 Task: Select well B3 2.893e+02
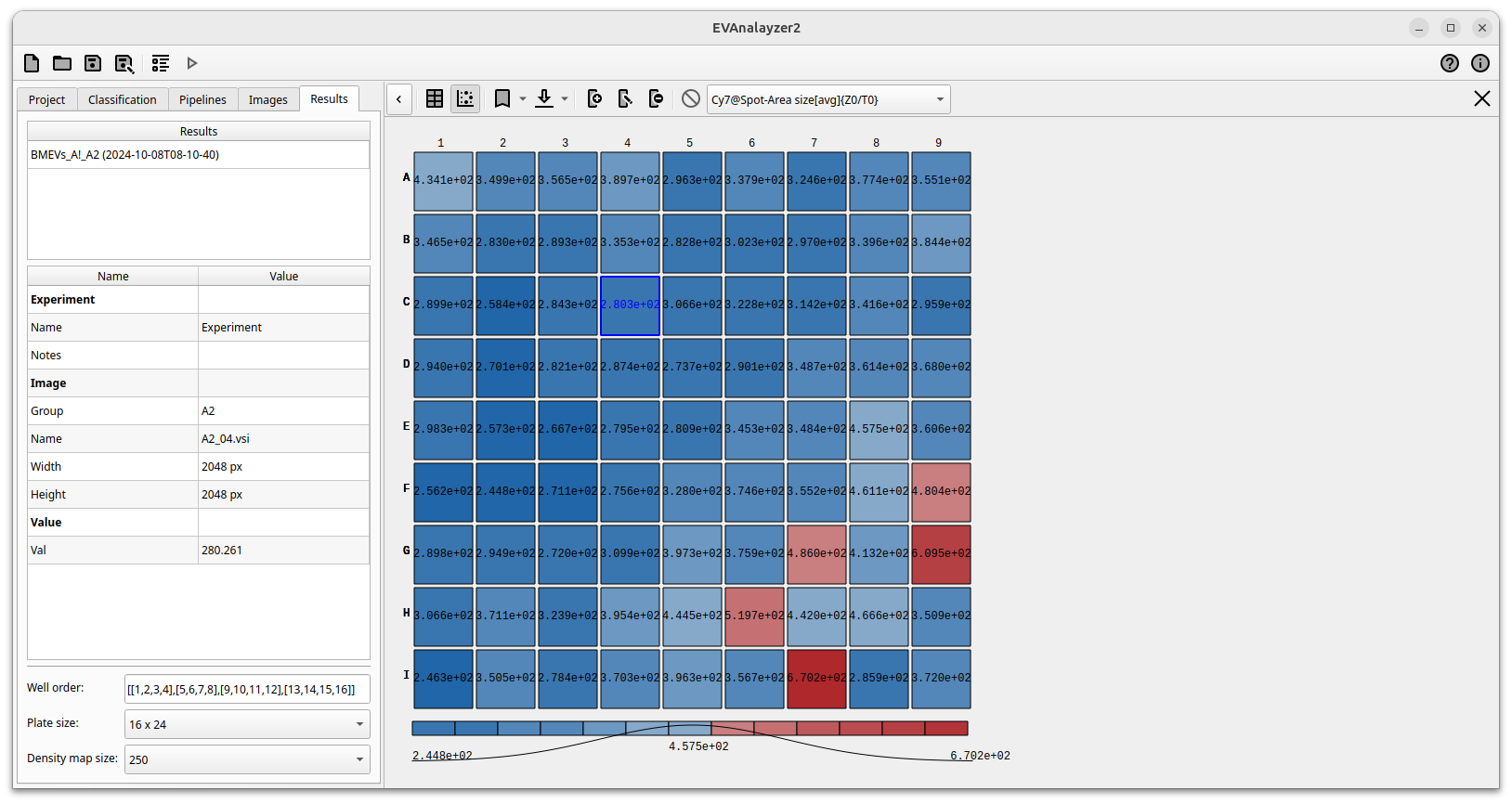pyautogui.click(x=567, y=243)
